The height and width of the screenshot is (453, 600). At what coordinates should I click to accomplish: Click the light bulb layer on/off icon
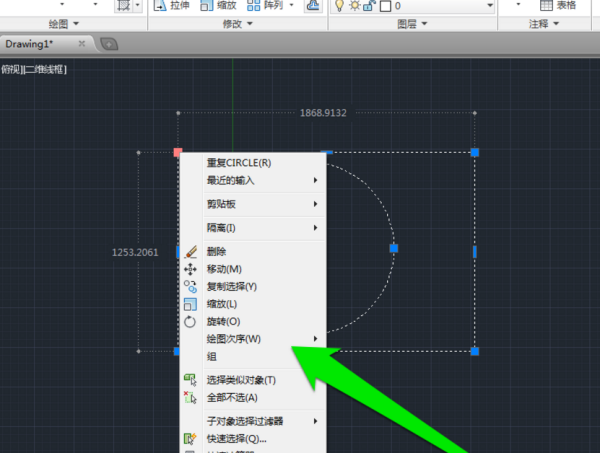tap(339, 6)
